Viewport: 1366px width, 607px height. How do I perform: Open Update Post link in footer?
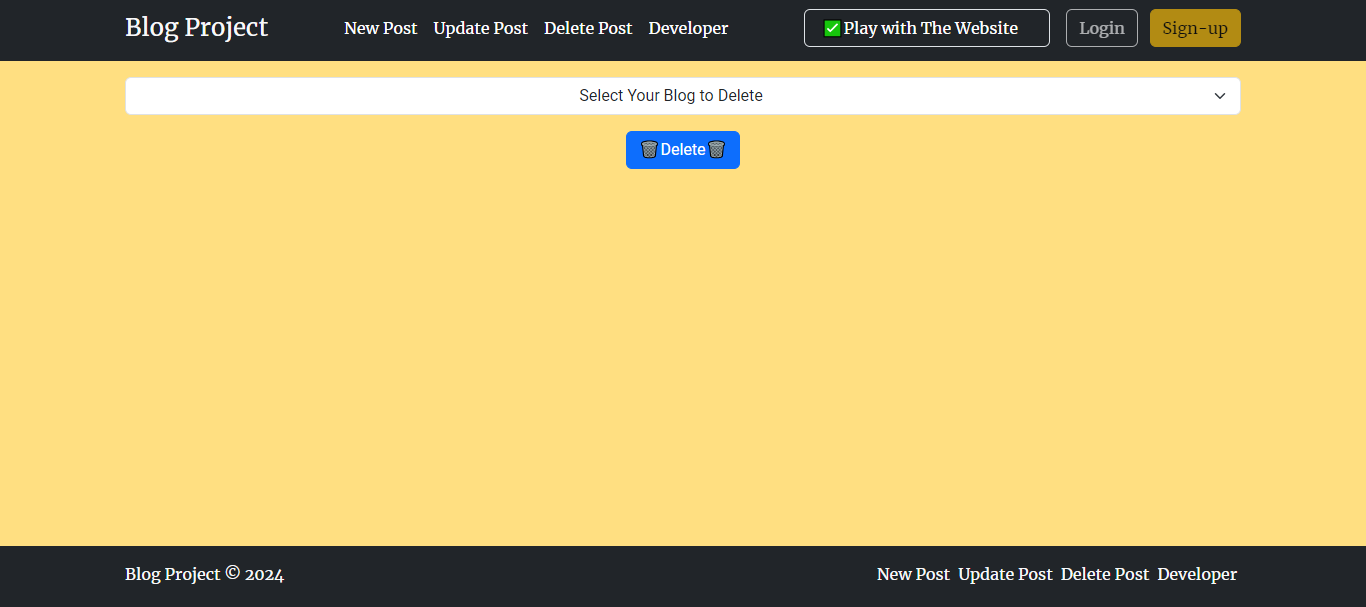click(x=1005, y=574)
